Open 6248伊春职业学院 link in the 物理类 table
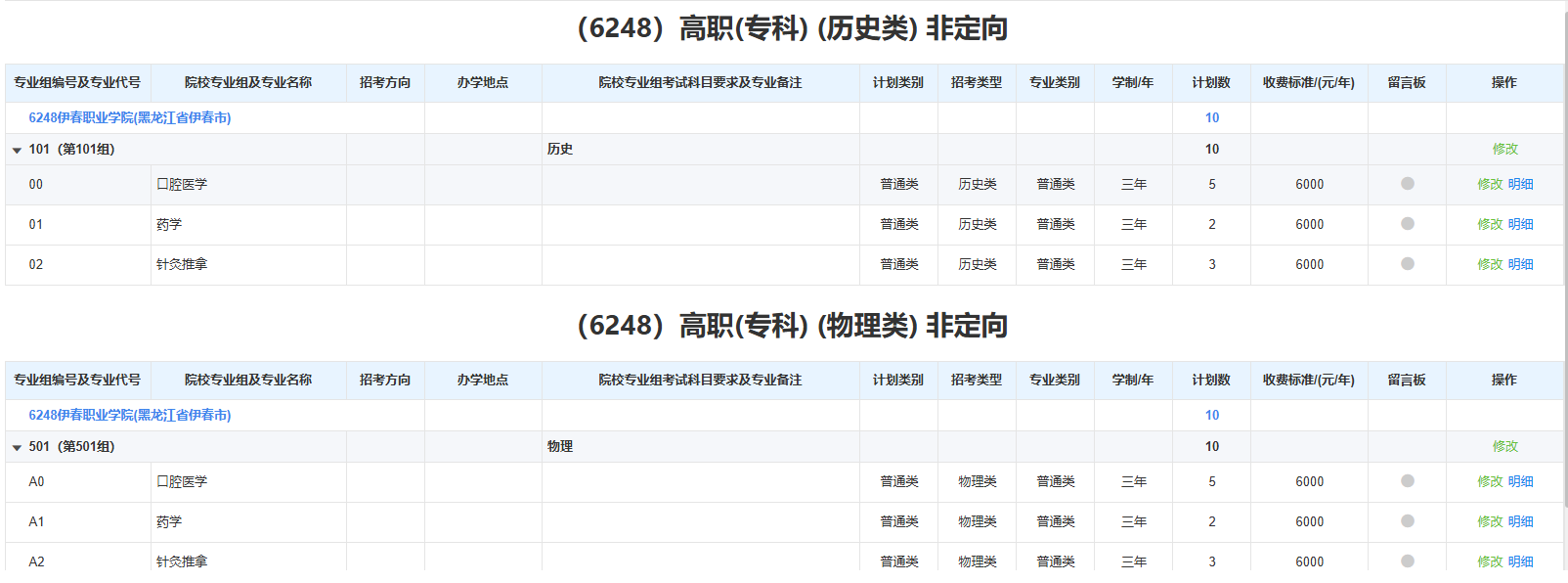This screenshot has height=583, width=1568. (129, 415)
